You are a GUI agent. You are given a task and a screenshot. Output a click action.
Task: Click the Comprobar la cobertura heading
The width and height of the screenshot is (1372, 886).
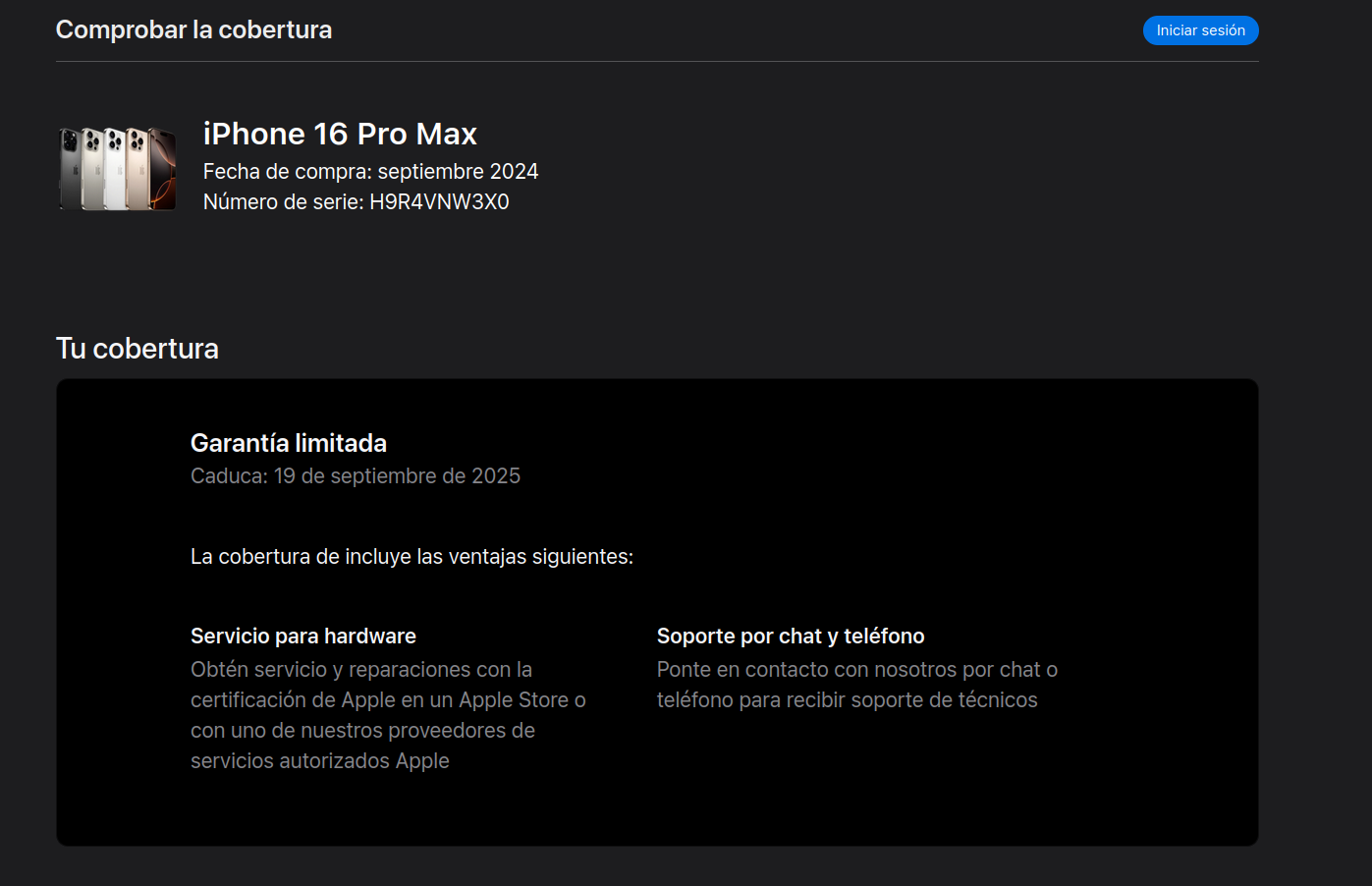pos(193,29)
